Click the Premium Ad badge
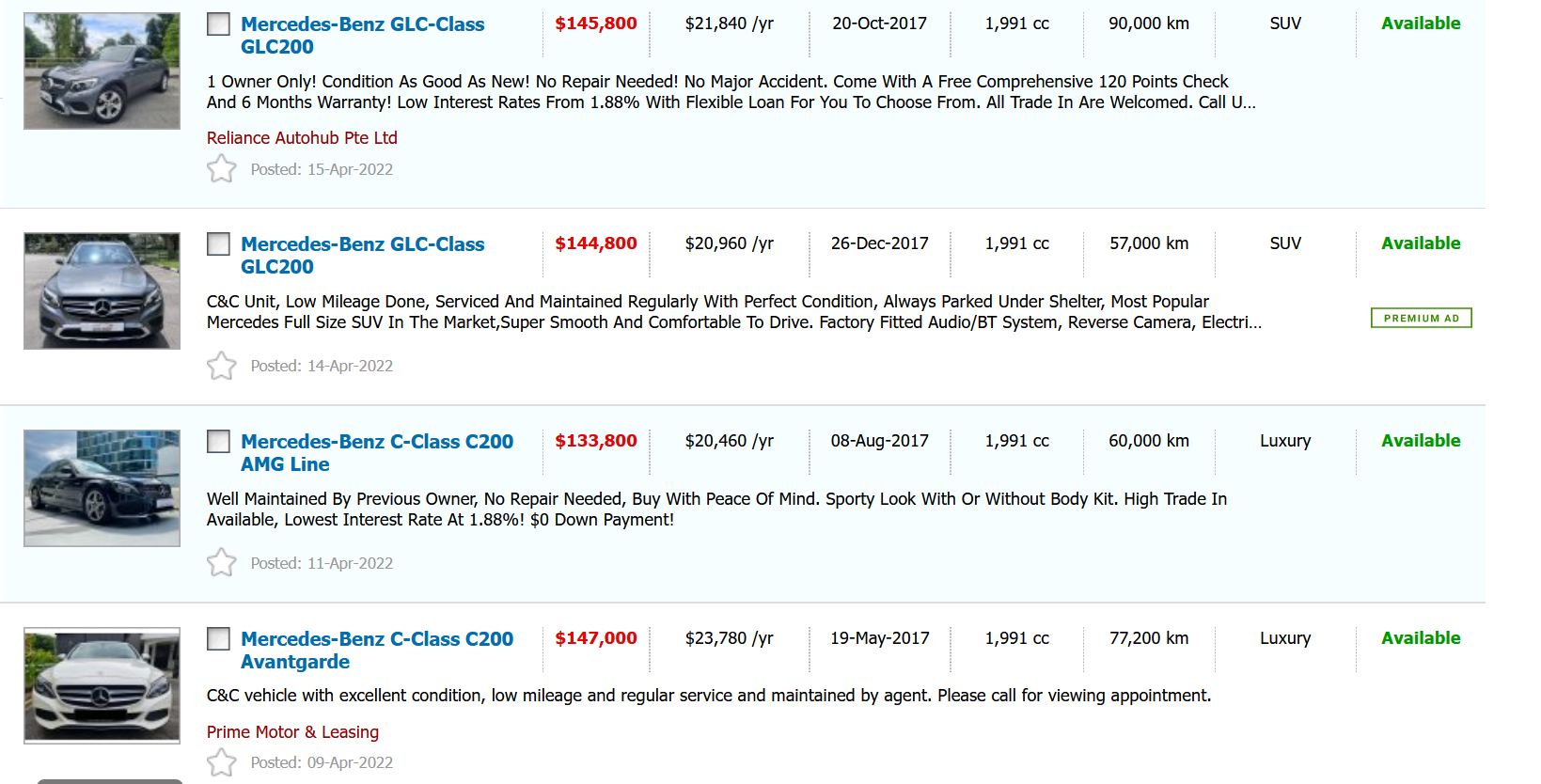The image size is (1541, 784). (x=1421, y=319)
